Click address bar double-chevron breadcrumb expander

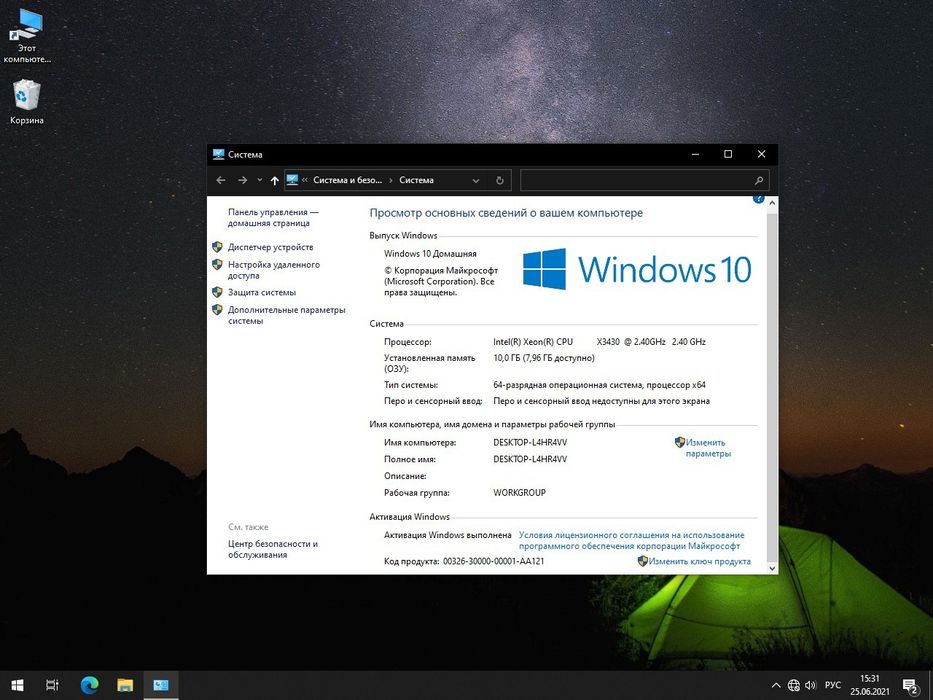click(x=305, y=180)
